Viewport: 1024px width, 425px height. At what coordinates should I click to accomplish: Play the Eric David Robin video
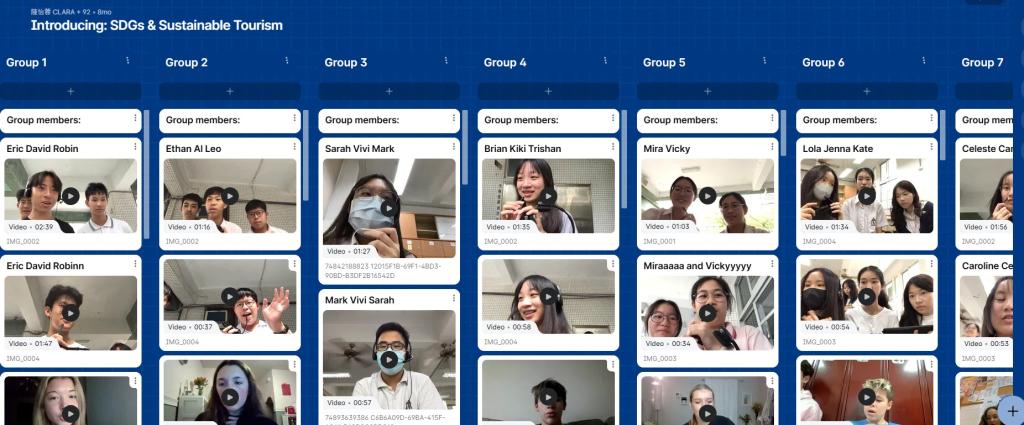point(70,196)
